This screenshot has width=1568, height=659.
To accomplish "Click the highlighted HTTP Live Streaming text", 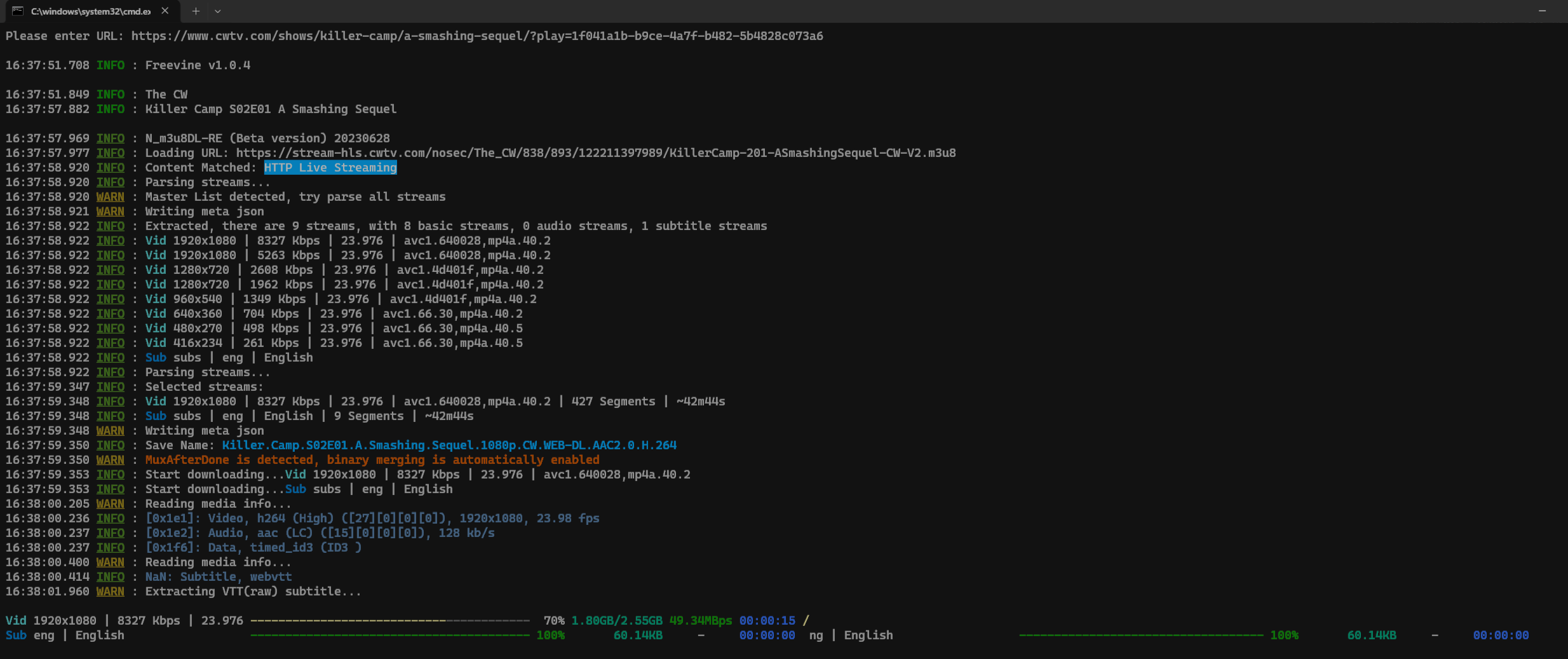I will click(330, 168).
